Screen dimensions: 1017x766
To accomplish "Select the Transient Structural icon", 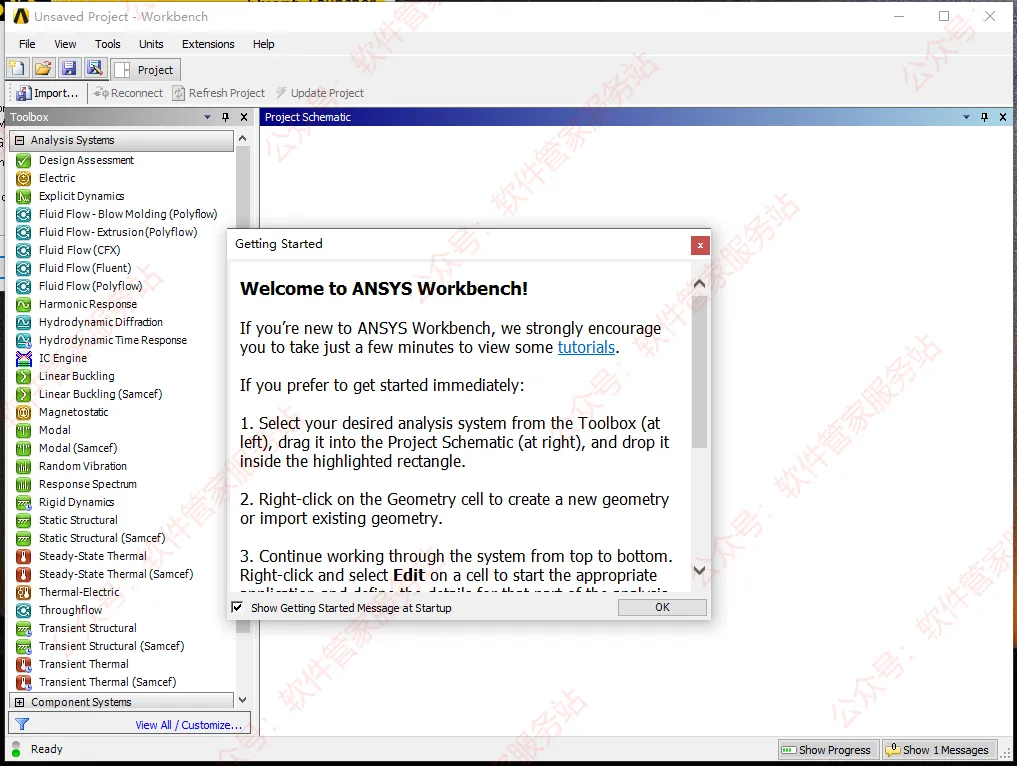I will pos(23,628).
